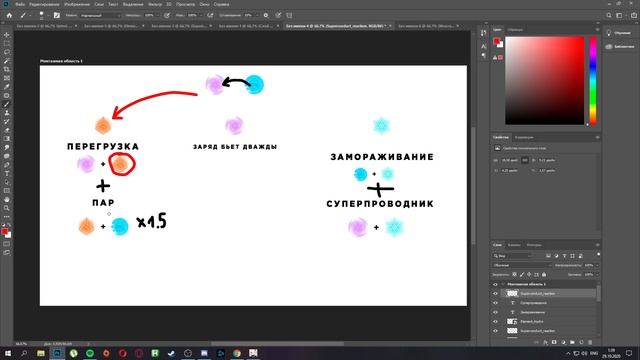Image resolution: width=640 pixels, height=360 pixels.
Task: Select the Crop tool
Action: [7, 69]
